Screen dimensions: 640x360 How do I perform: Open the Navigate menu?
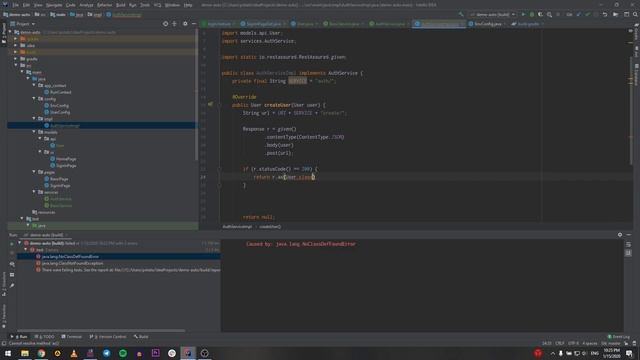pos(53,5)
